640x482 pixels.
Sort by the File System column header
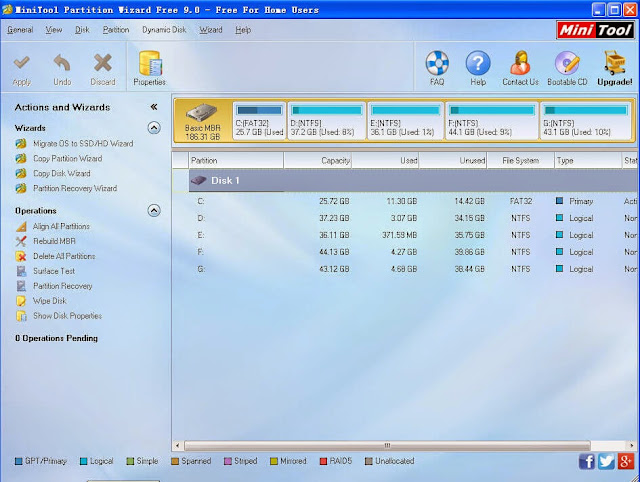click(520, 160)
